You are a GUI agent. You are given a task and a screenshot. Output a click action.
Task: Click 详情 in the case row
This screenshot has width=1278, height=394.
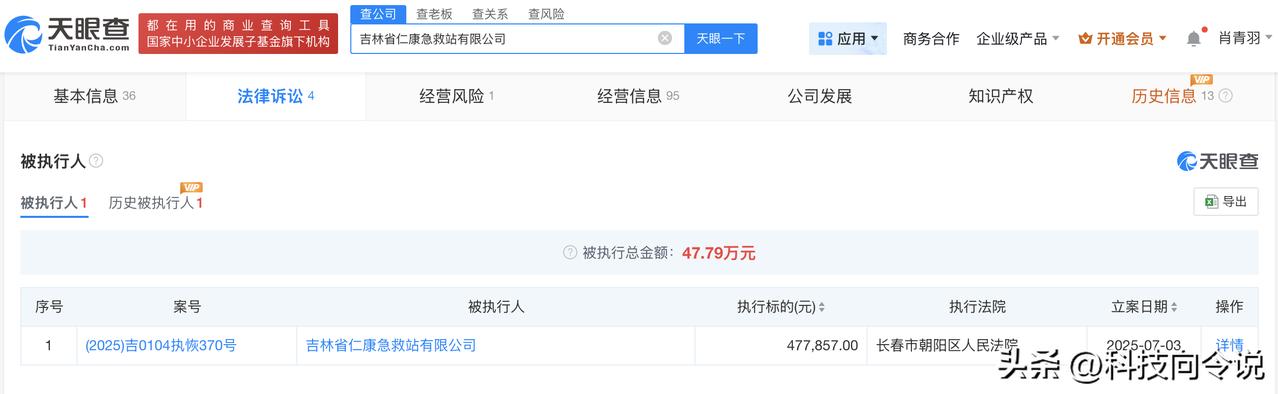point(1229,345)
